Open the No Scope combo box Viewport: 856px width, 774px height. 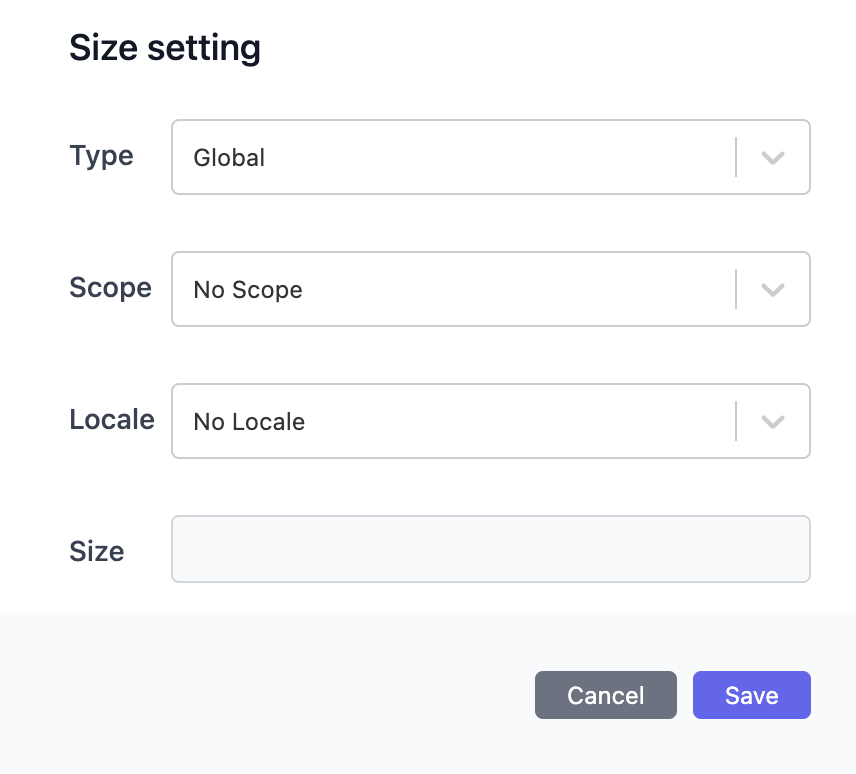pyautogui.click(x=491, y=289)
